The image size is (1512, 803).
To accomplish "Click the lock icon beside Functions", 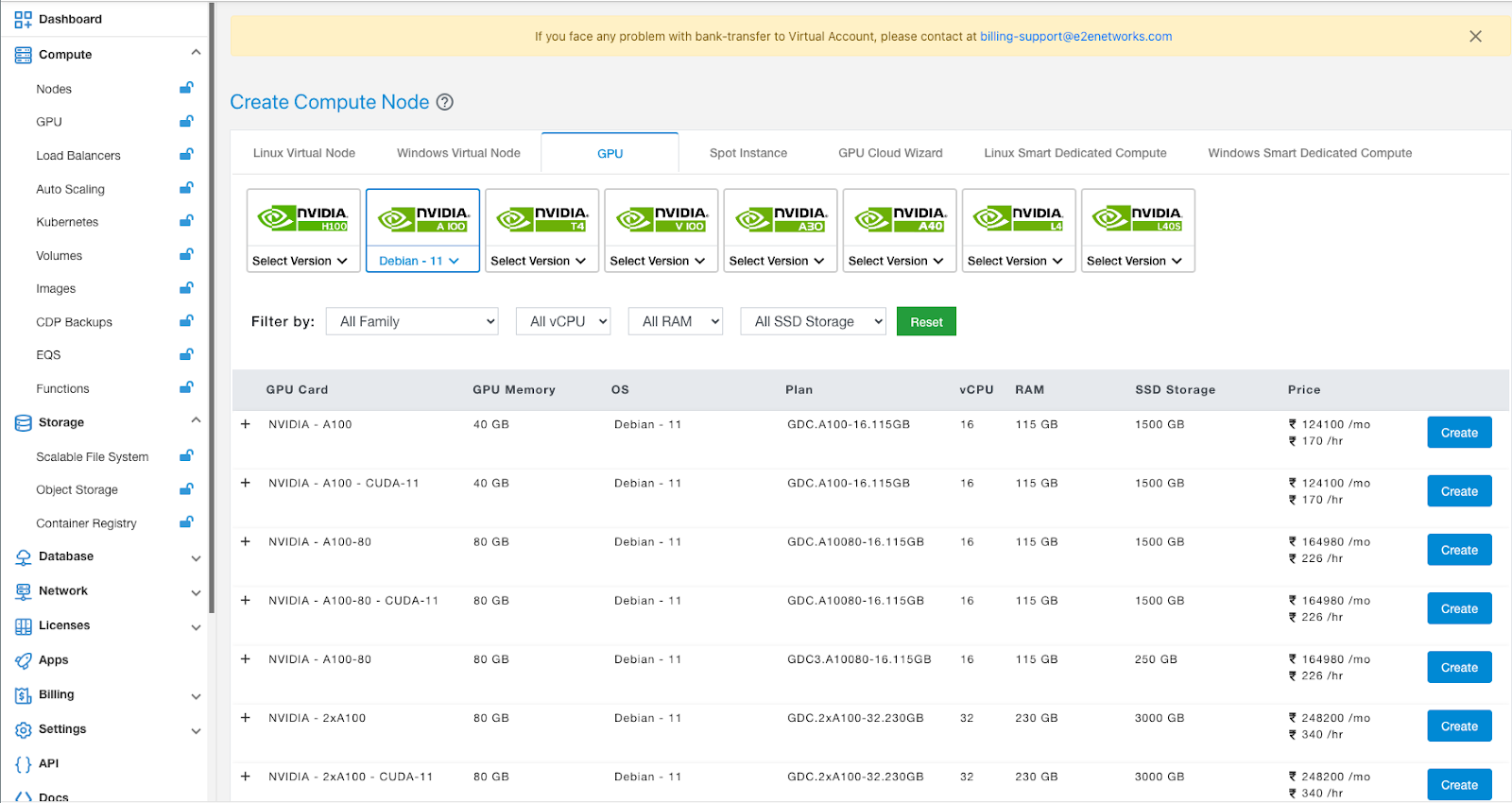I will click(186, 387).
